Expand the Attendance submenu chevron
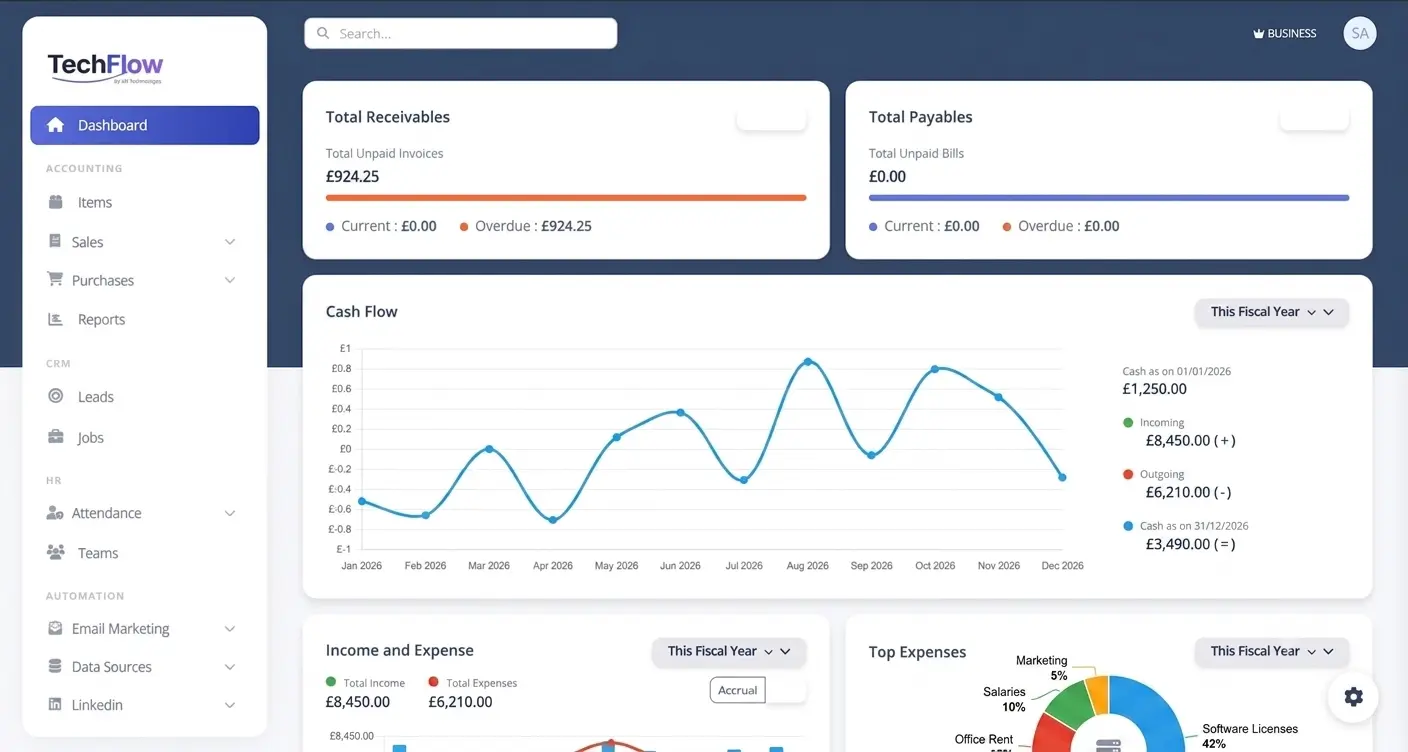This screenshot has height=752, width=1408. pyautogui.click(x=230, y=513)
